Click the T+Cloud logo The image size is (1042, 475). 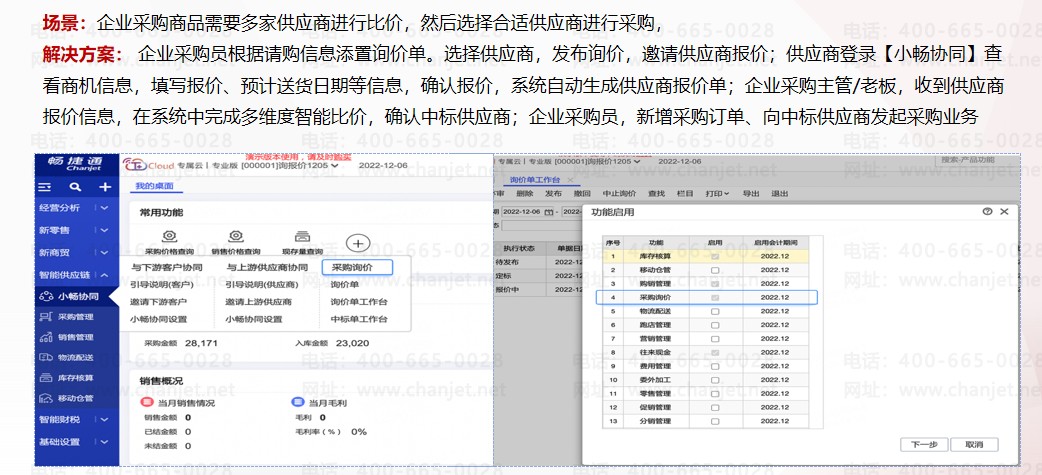pyautogui.click(x=149, y=165)
